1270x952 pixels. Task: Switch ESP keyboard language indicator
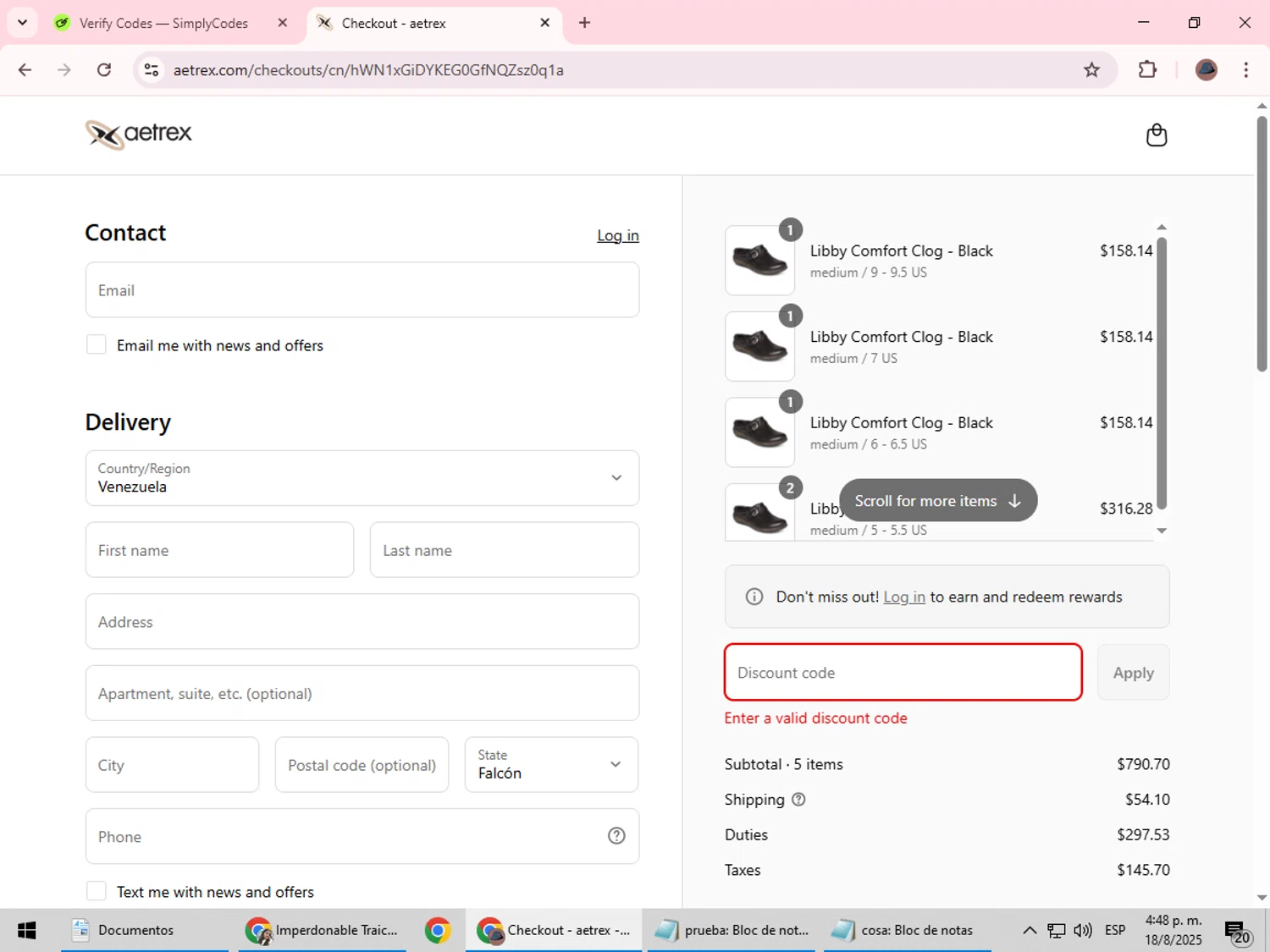click(1115, 930)
